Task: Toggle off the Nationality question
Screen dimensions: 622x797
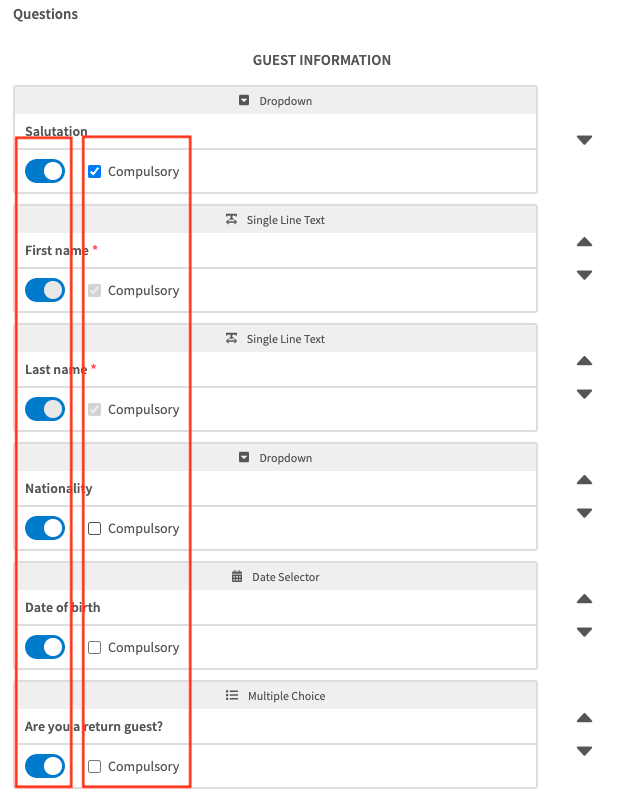Action: pyautogui.click(x=45, y=528)
